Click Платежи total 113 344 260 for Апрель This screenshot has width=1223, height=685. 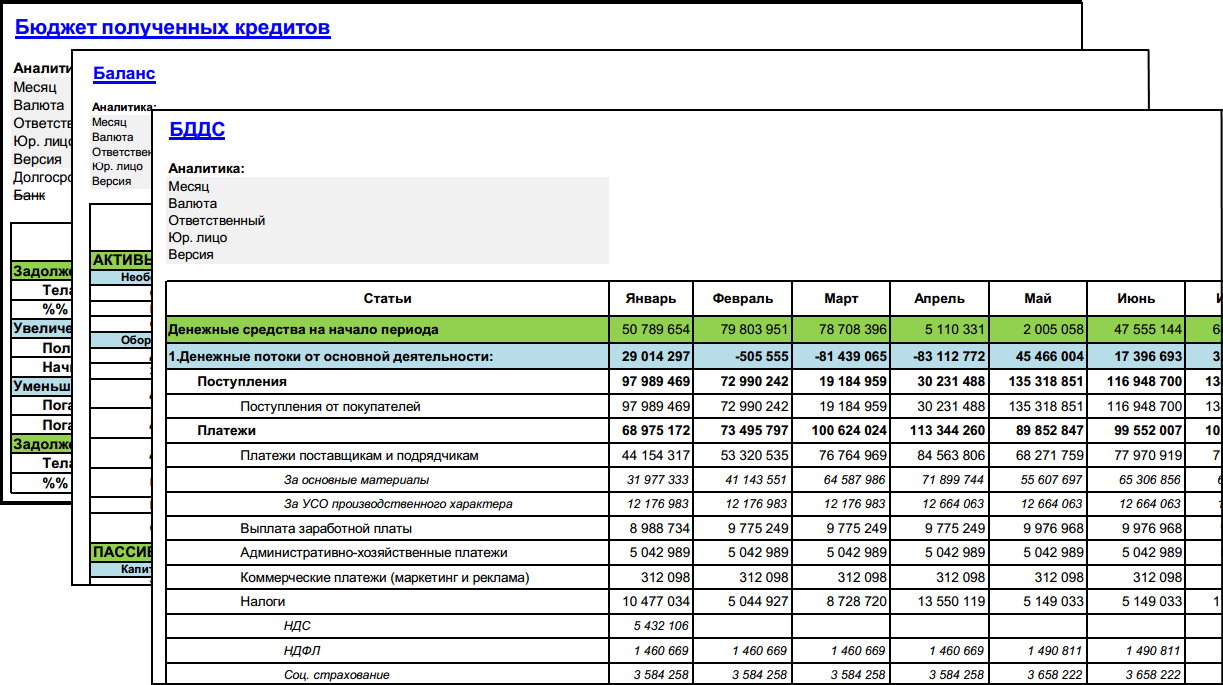[x=947, y=430]
